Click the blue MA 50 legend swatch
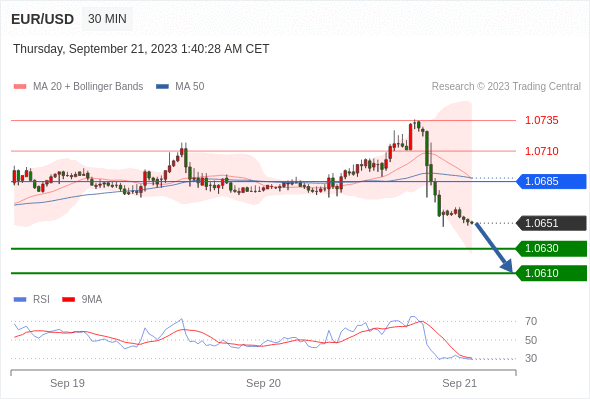Screen dimensions: 590x400 click(162, 87)
